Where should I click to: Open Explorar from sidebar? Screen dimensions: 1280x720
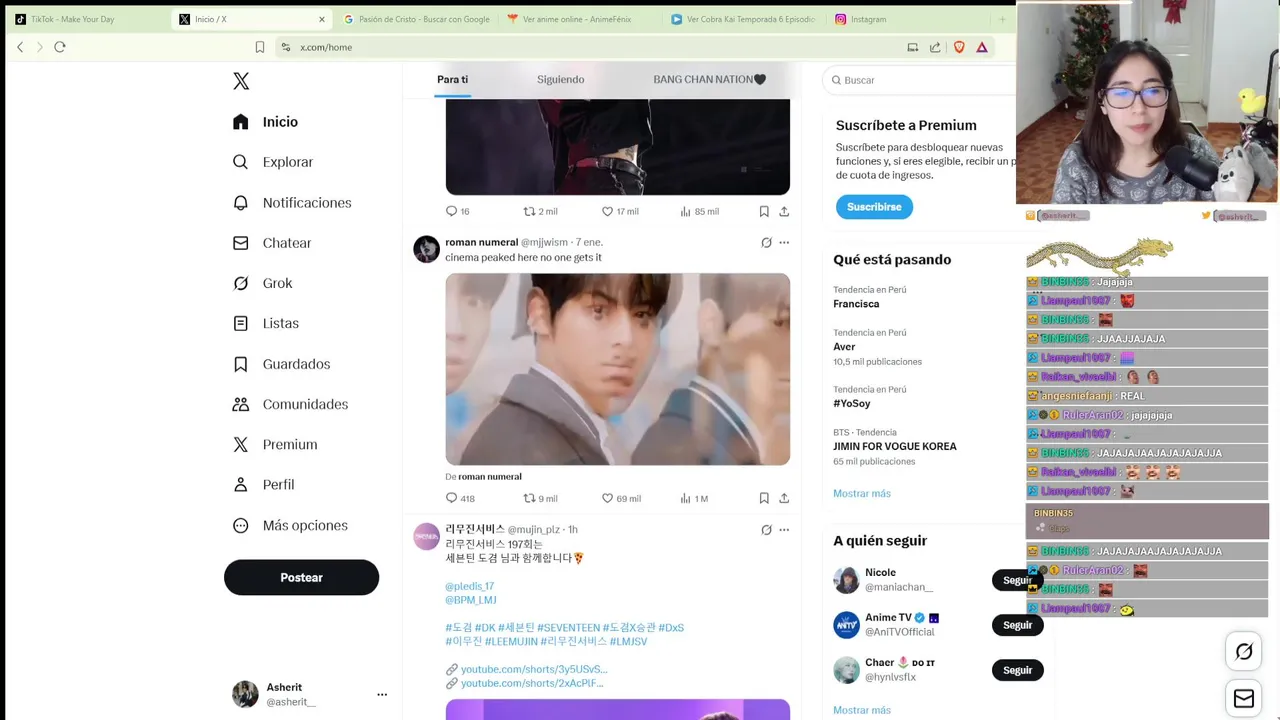[273, 162]
